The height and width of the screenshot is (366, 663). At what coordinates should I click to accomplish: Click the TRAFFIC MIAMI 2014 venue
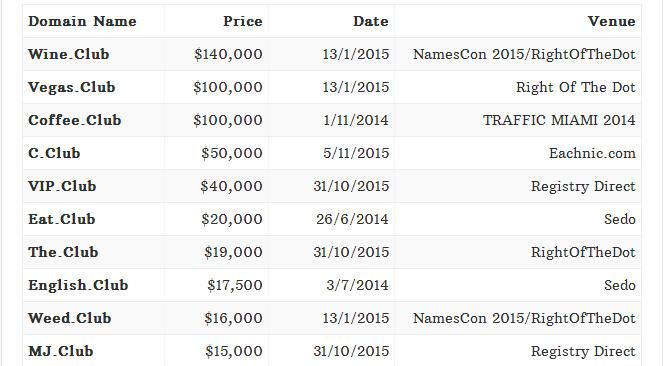pos(559,120)
